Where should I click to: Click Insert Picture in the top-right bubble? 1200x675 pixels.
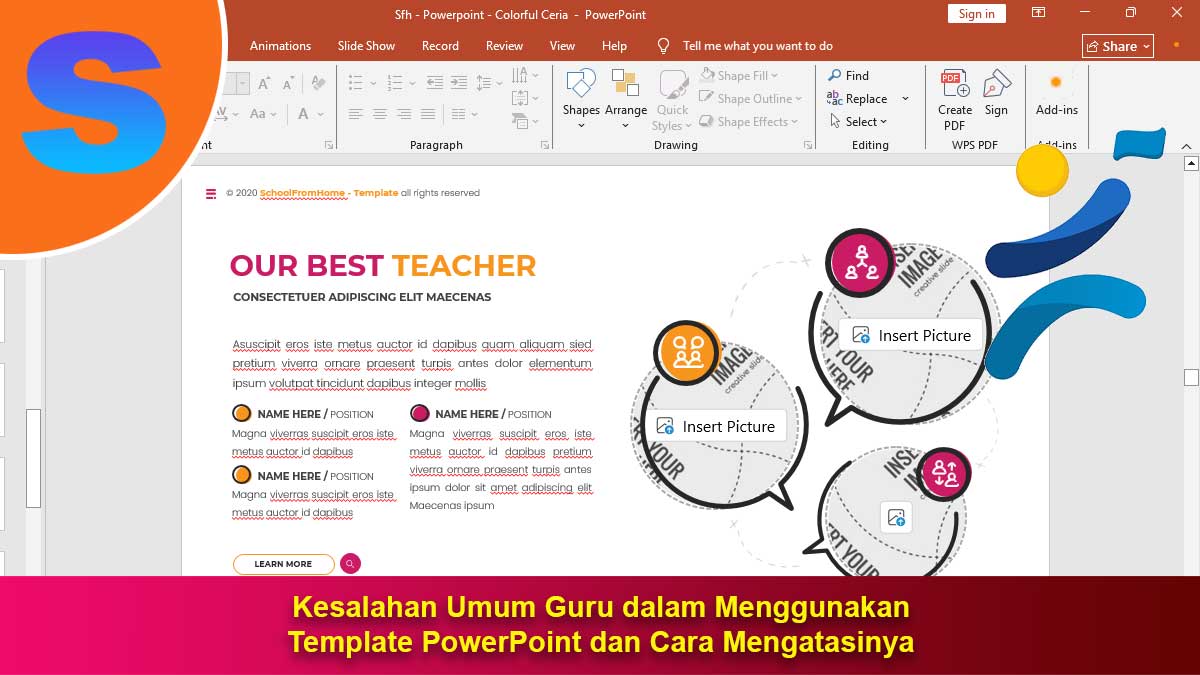point(912,335)
